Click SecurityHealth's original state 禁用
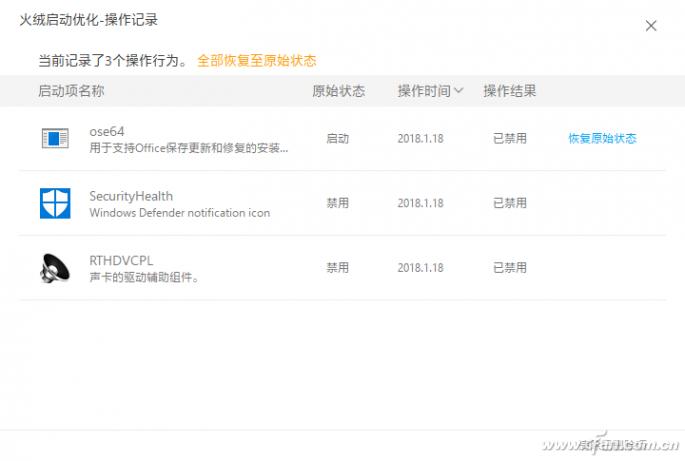The image size is (685, 461). 338,203
